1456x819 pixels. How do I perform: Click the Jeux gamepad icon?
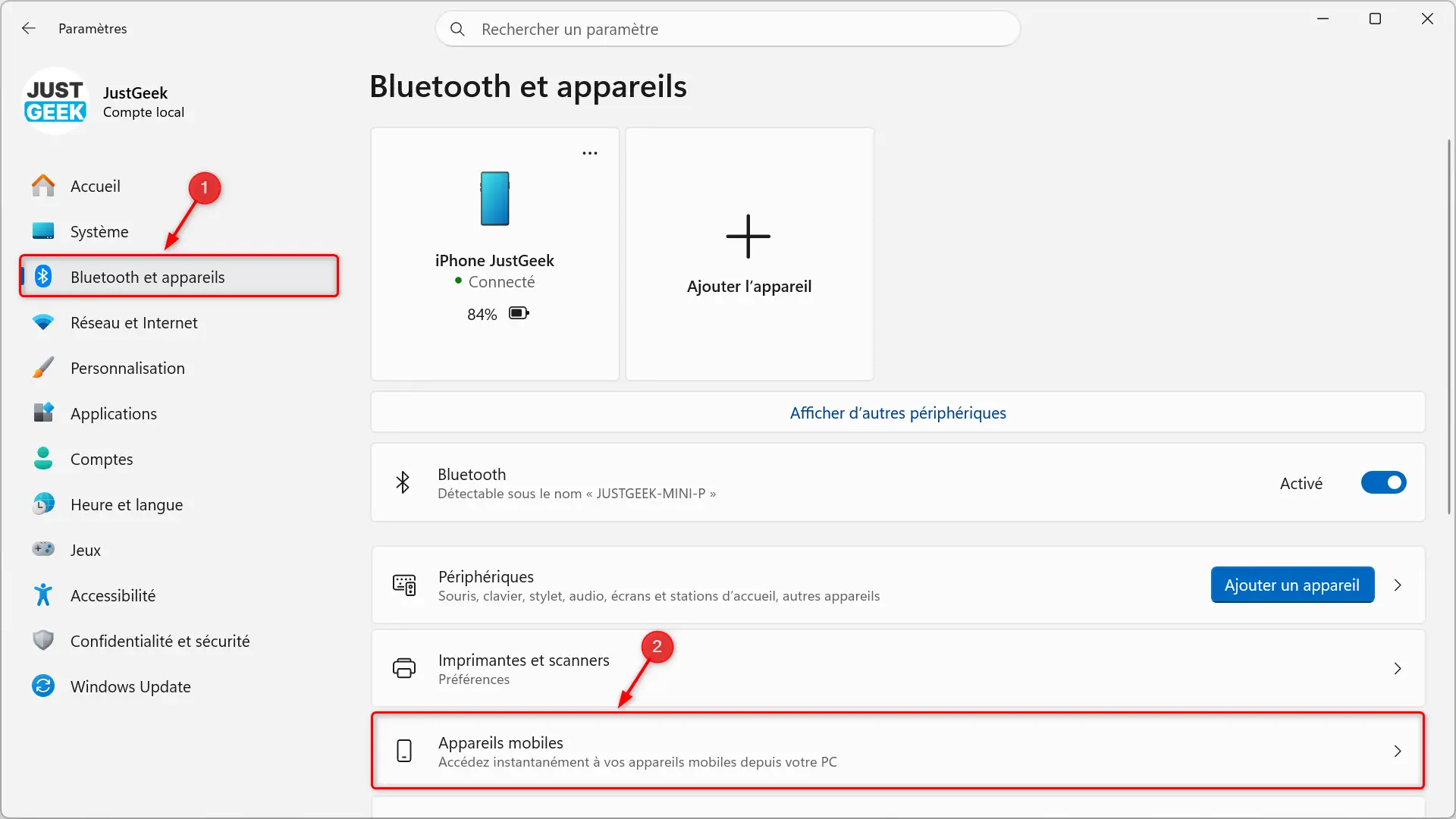(43, 549)
